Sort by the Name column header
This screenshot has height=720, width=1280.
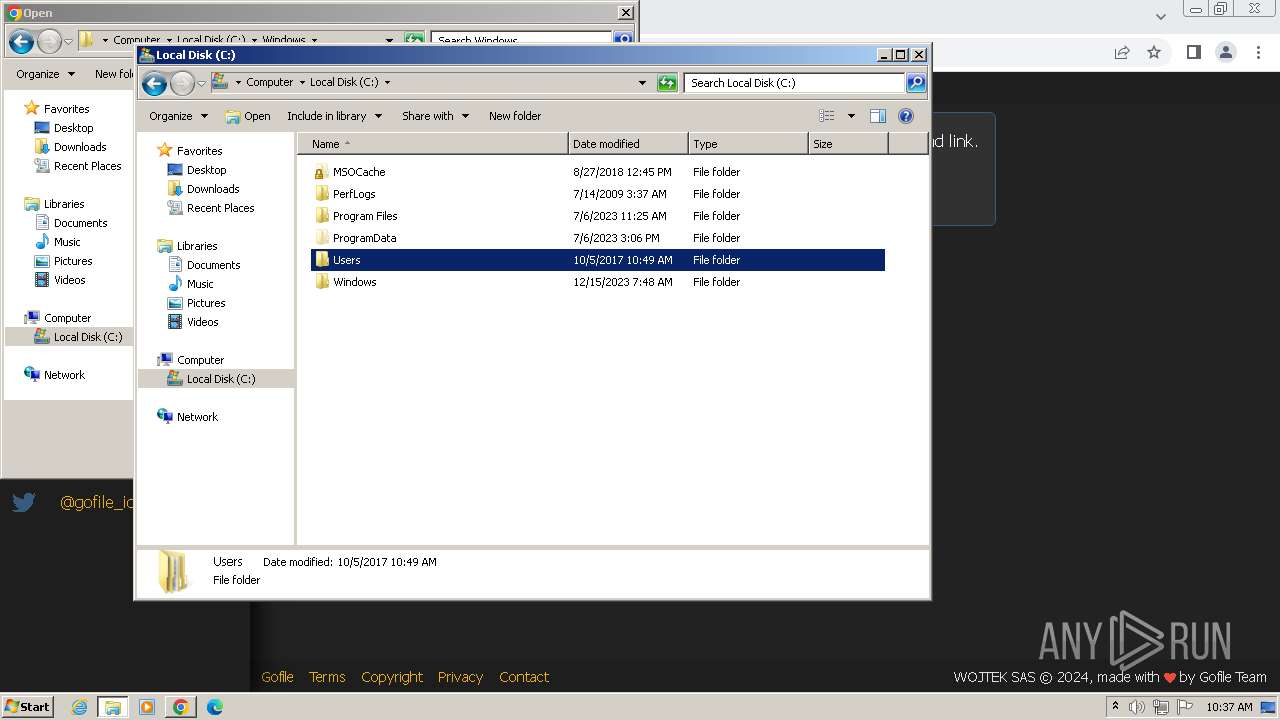pos(433,144)
